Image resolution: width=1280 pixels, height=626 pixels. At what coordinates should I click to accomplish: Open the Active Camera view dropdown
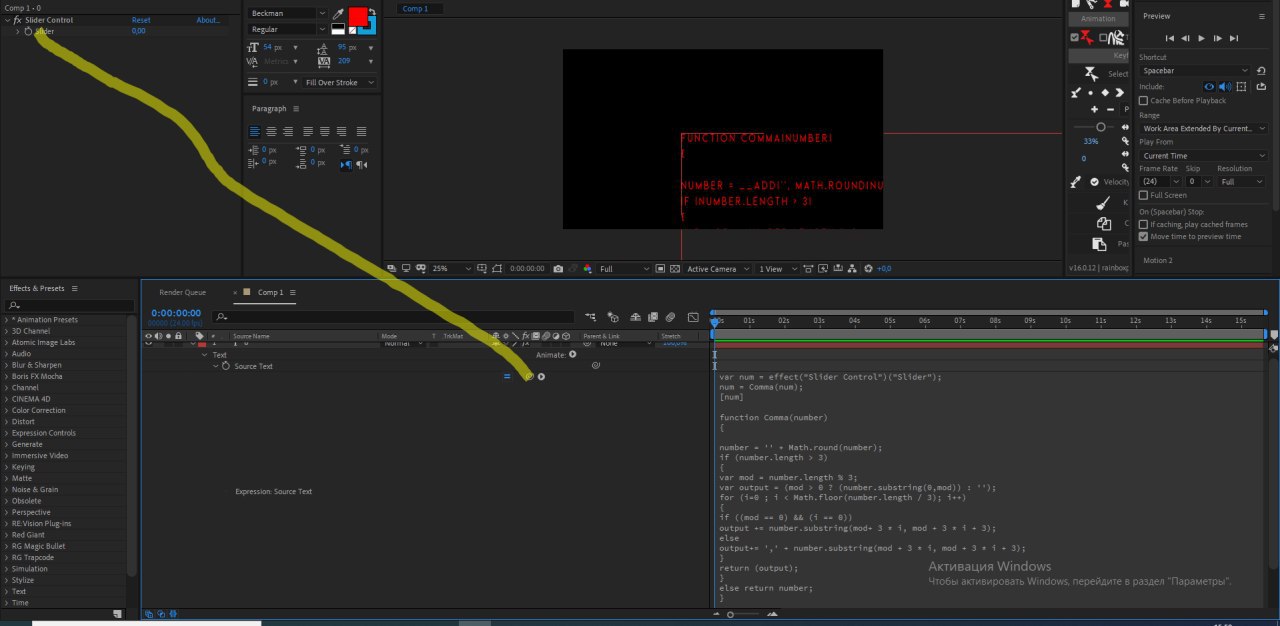(x=718, y=269)
